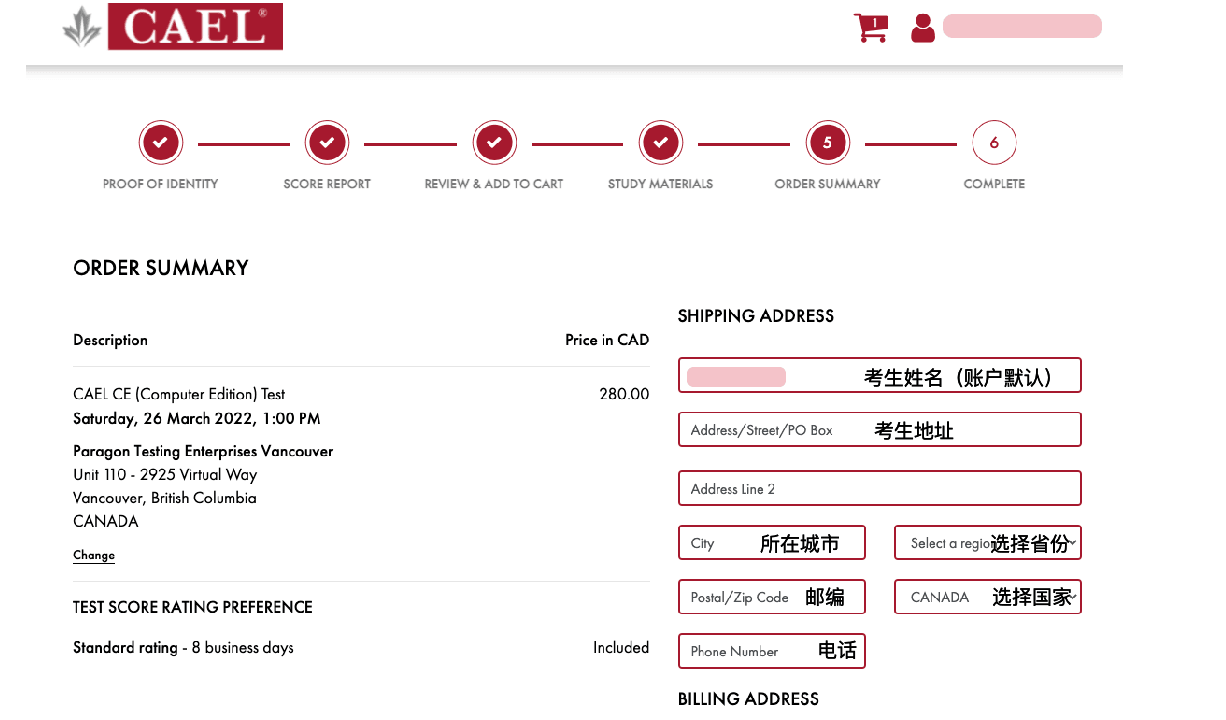This screenshot has width=1226, height=720.
Task: Click the user account profile icon
Action: 923,28
